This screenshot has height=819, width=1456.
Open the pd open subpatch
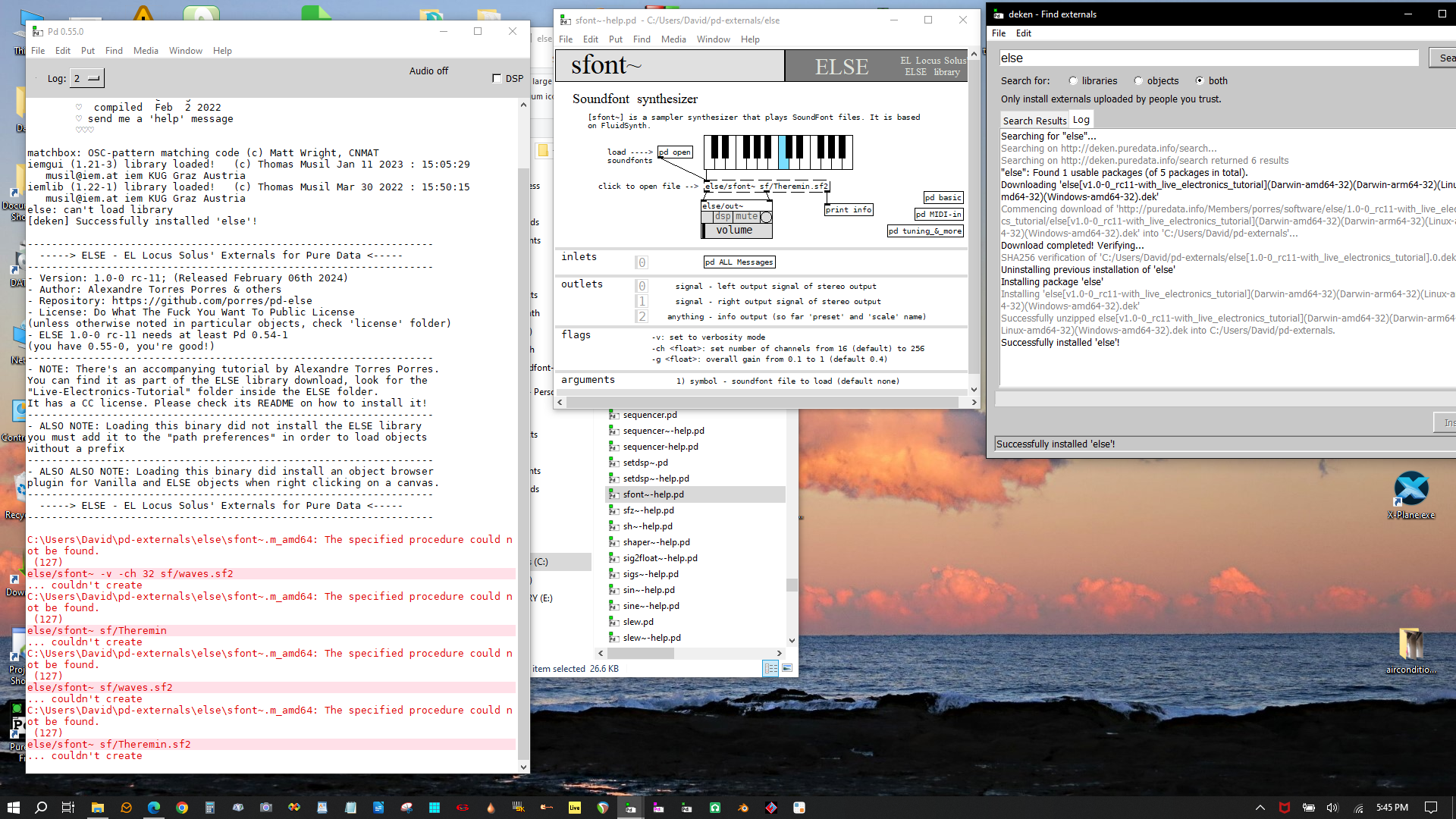[675, 152]
